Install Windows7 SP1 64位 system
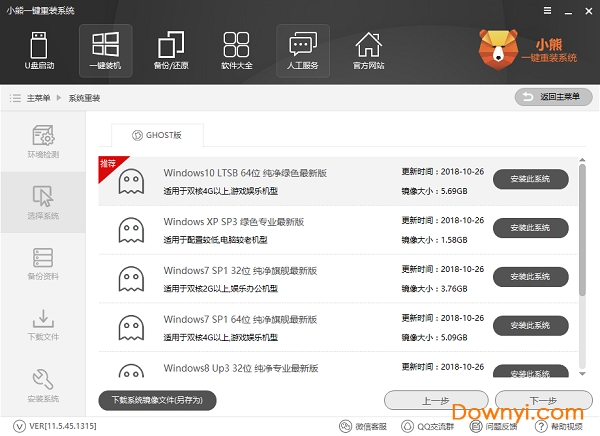This screenshot has height=436, width=600. pos(530,325)
